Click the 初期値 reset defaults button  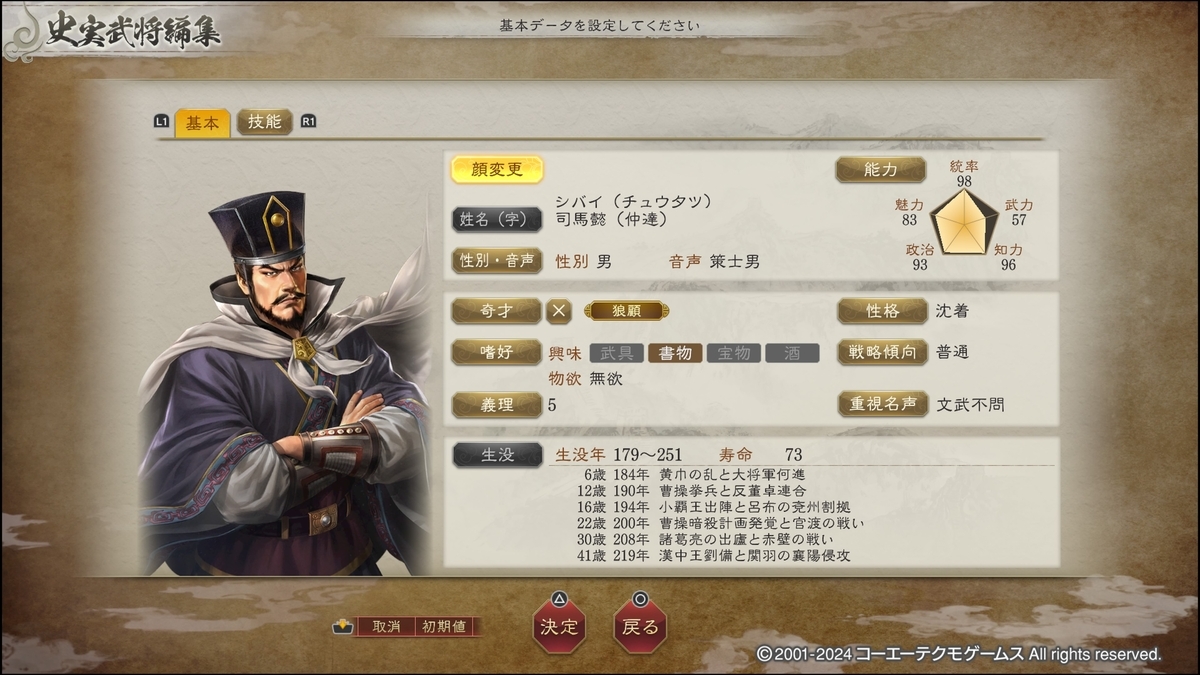444,627
